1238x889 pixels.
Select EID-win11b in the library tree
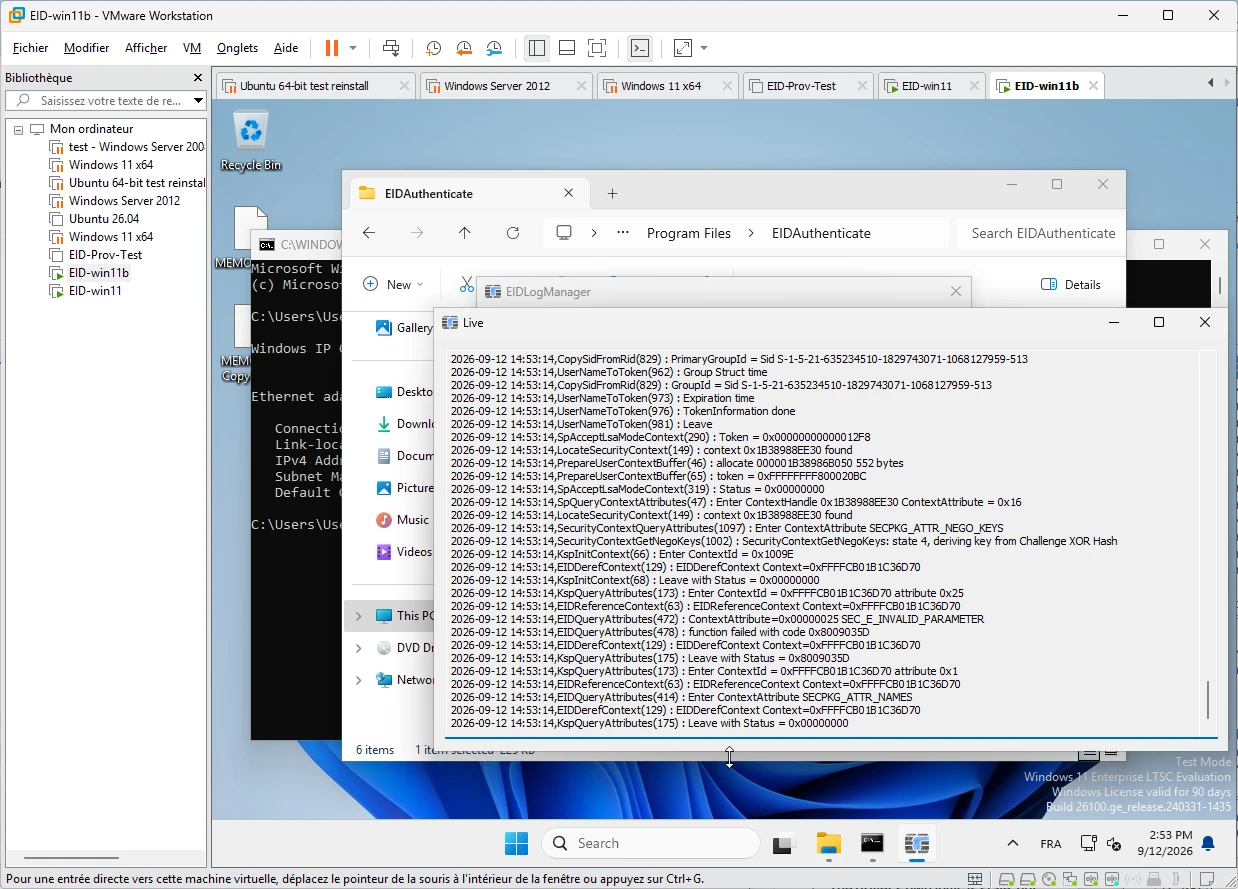(x=90, y=273)
